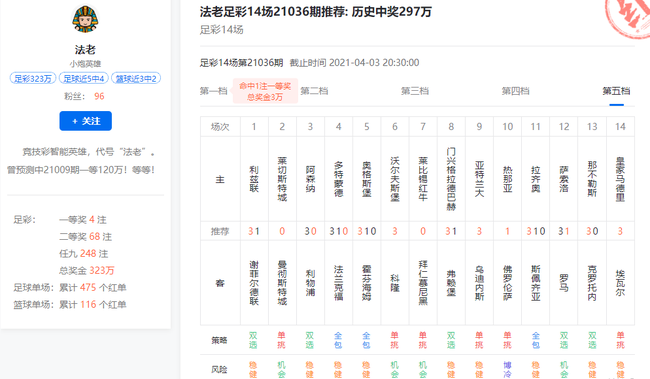Click home team 利兹联 in match 1
Image resolution: width=650 pixels, height=379 pixels.
[x=254, y=179]
